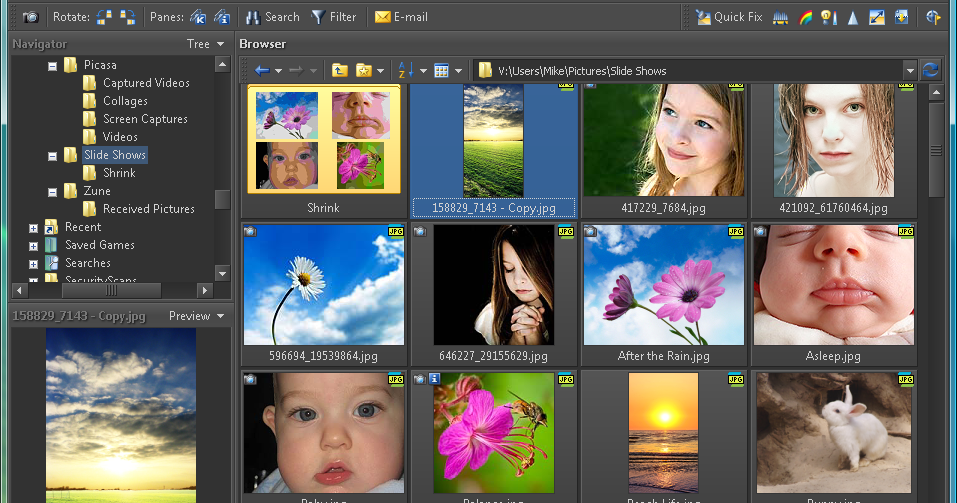Viewport: 957px width, 503px height.
Task: Open the favorite folders icon
Action: 364,71
